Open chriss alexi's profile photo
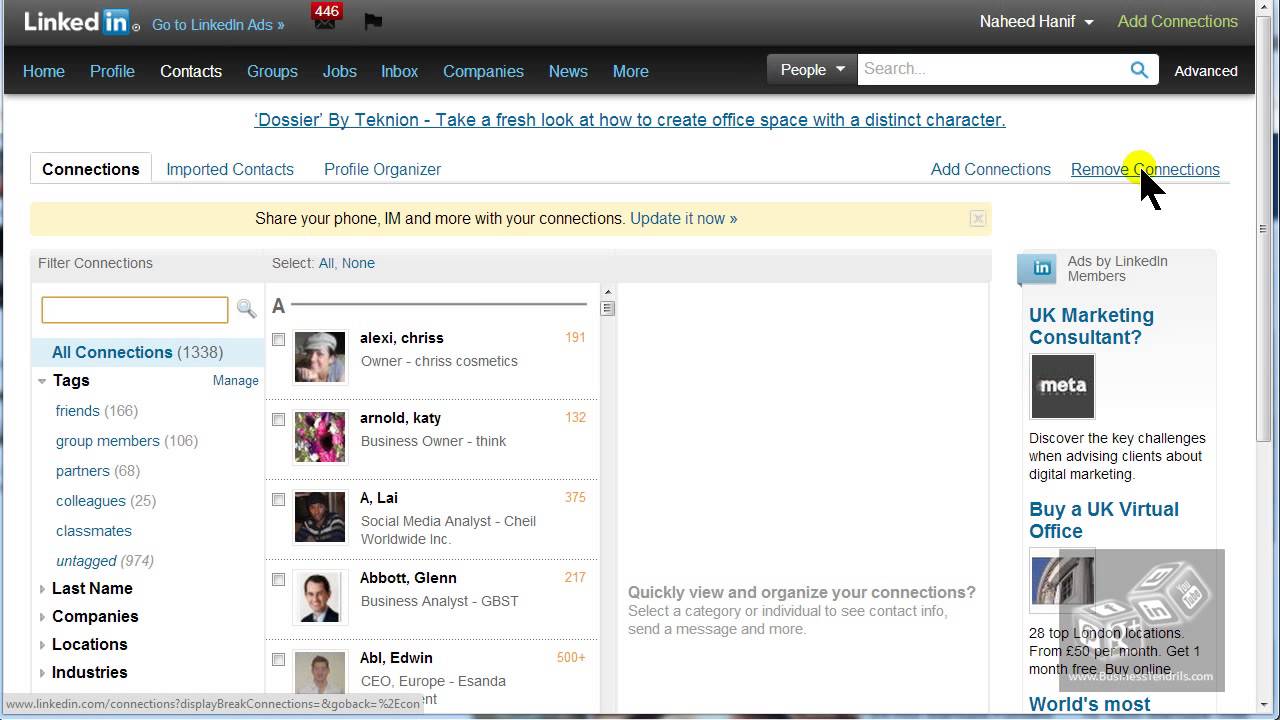Viewport: 1280px width, 720px height. pos(320,357)
